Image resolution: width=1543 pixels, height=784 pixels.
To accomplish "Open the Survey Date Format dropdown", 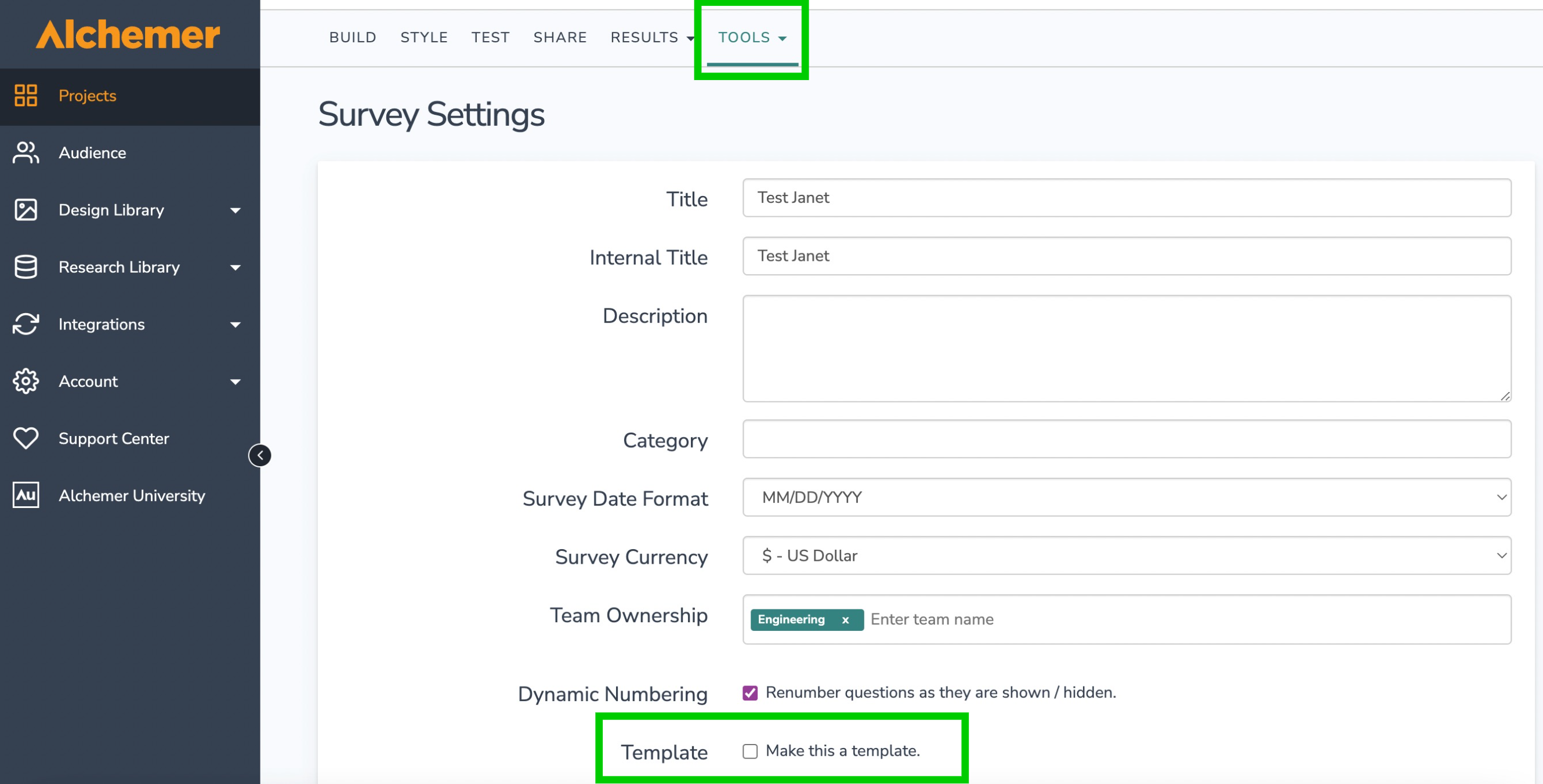I will pos(1501,496).
